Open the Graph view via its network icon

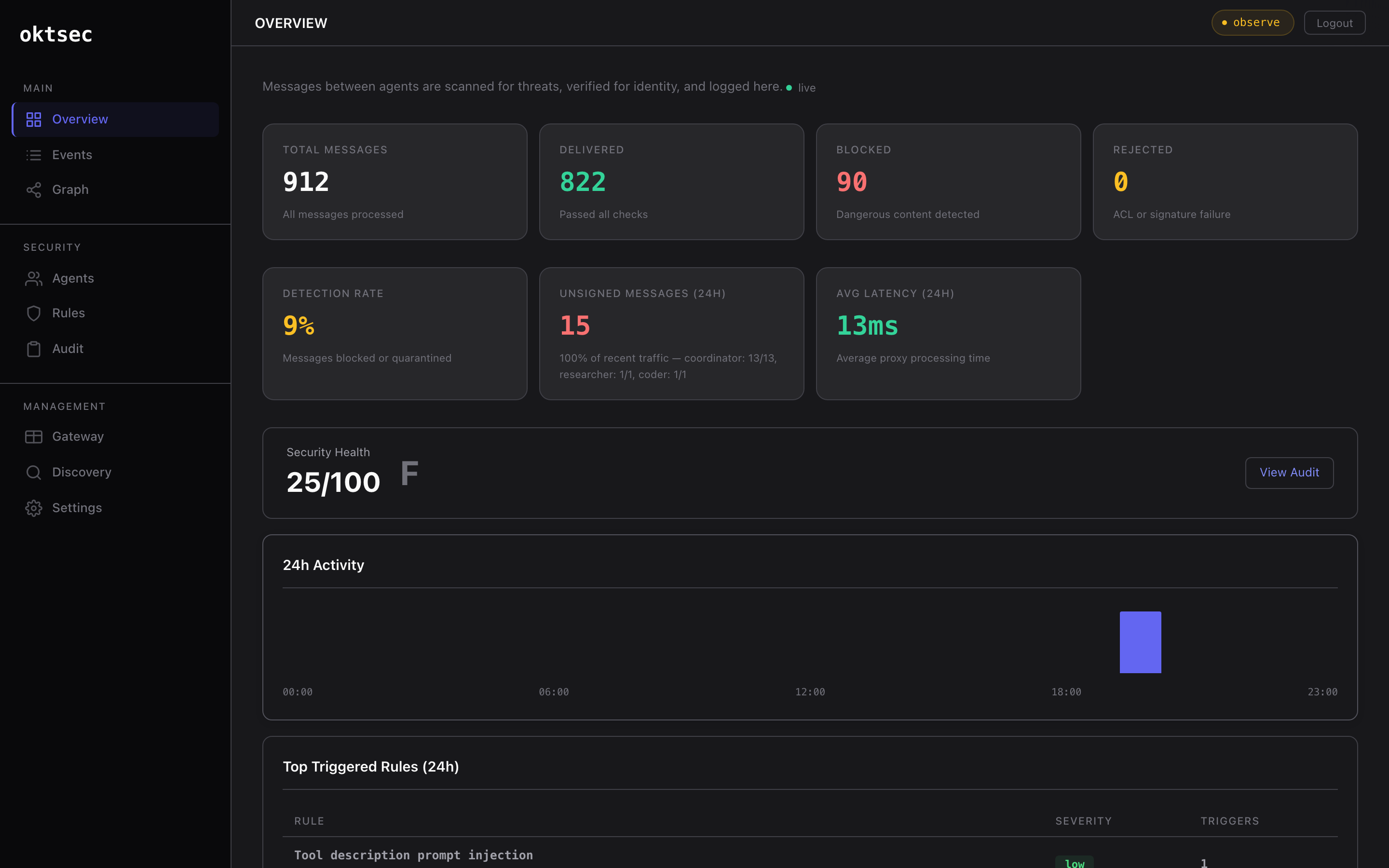click(33, 190)
